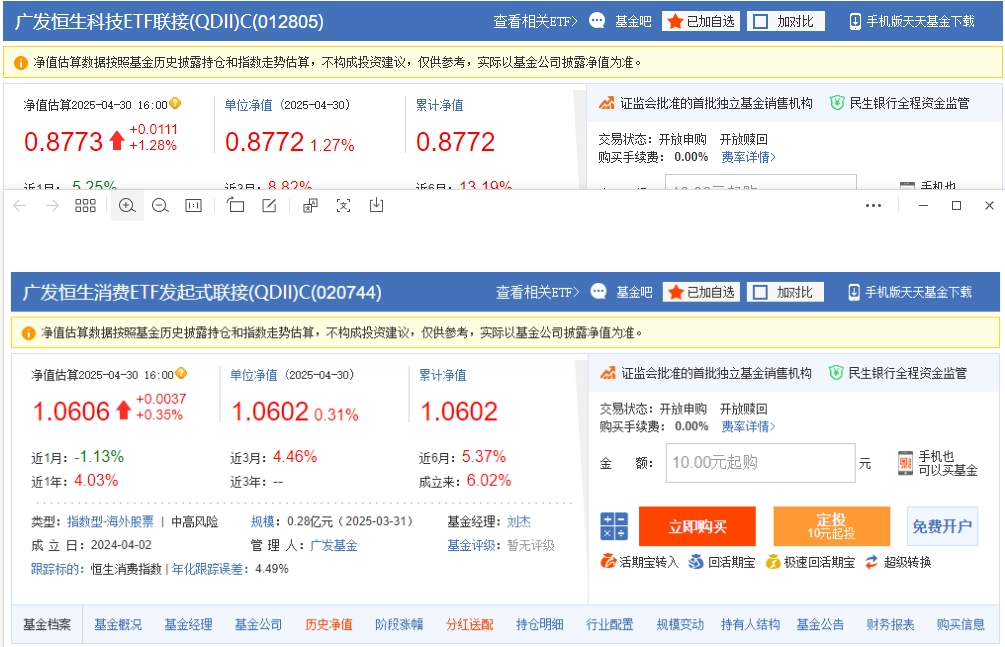Click 累计净值 link in 020744 panel
The image size is (1005, 647).
click(443, 375)
